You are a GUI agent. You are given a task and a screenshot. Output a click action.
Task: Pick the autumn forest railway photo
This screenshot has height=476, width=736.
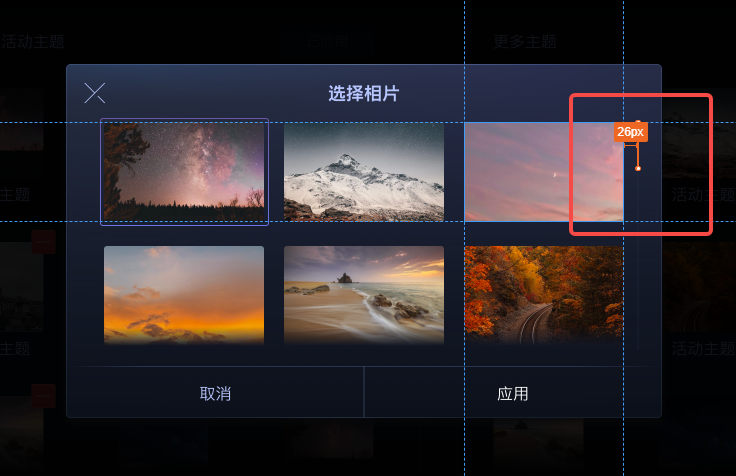544,295
